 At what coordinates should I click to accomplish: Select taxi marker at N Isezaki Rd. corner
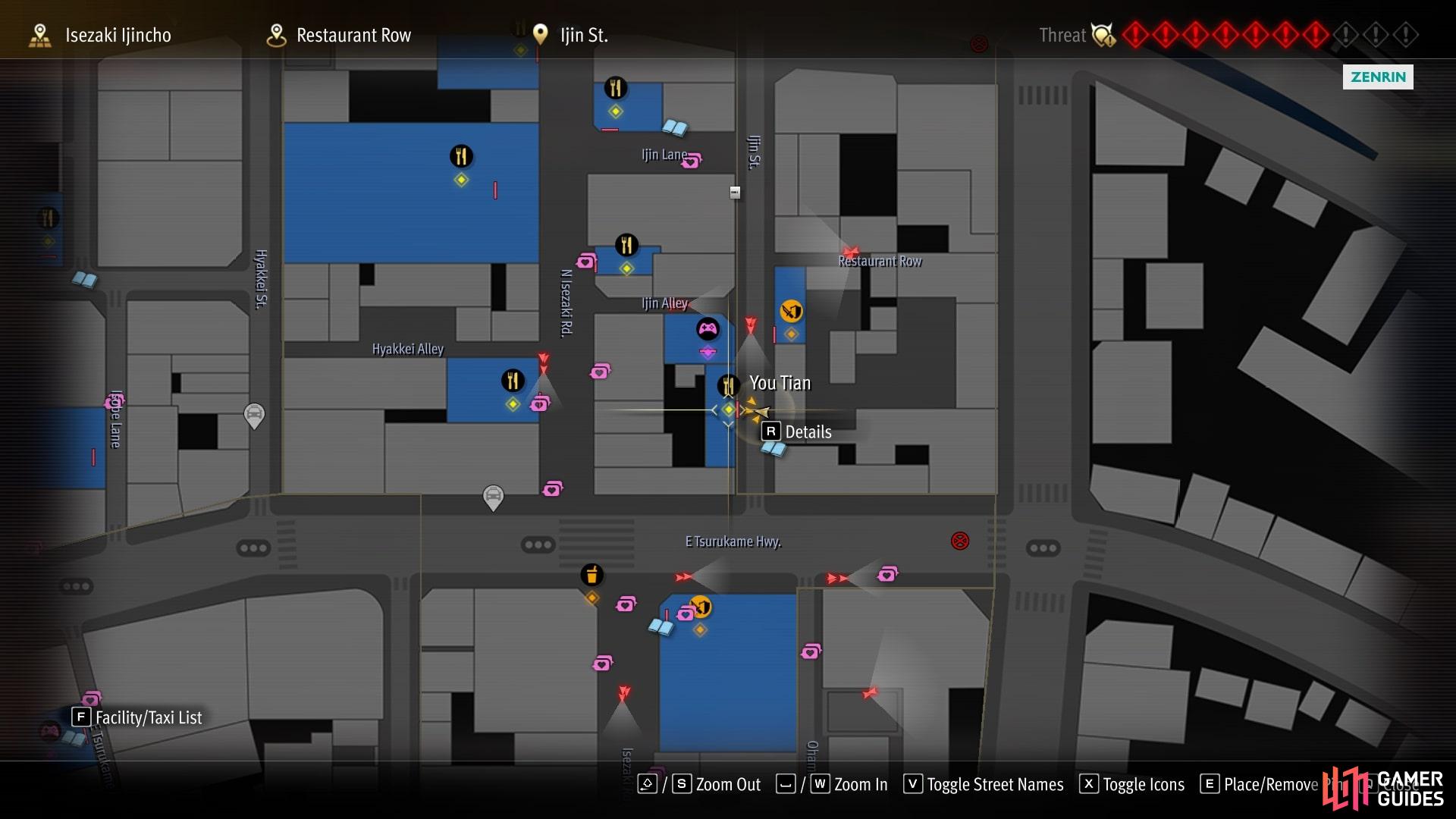point(493,498)
